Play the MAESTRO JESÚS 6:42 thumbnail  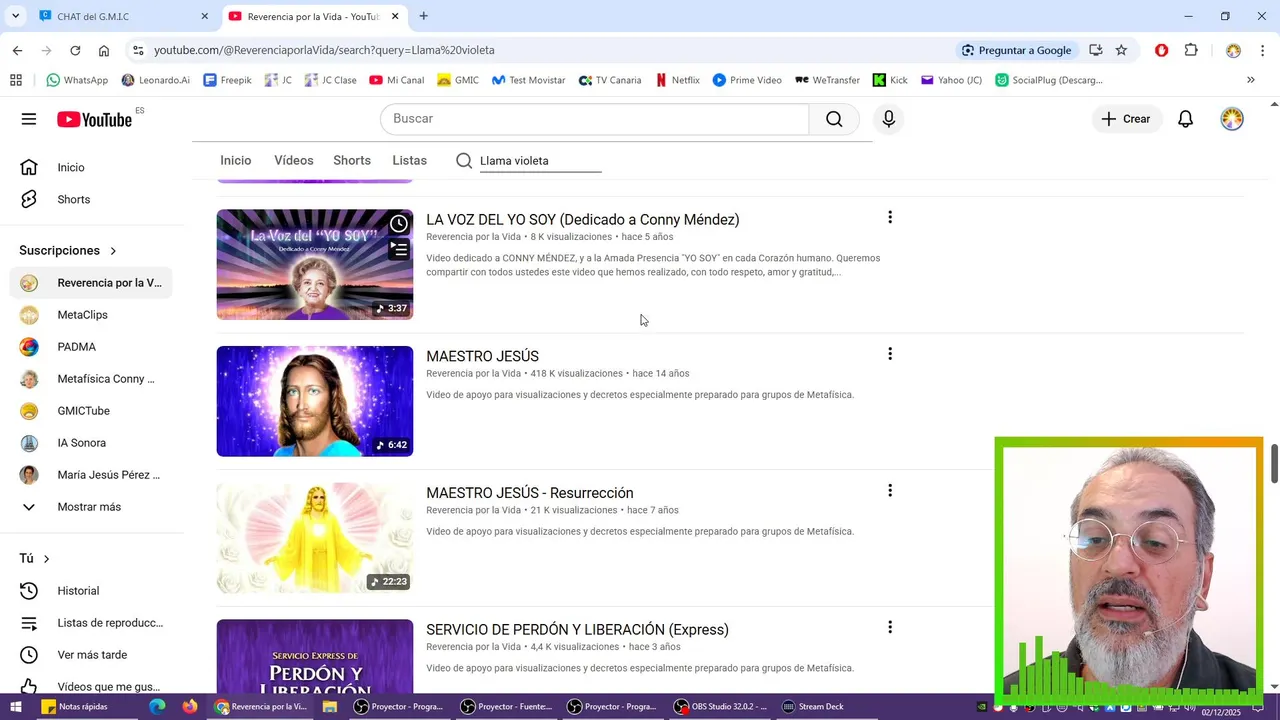[x=315, y=401]
